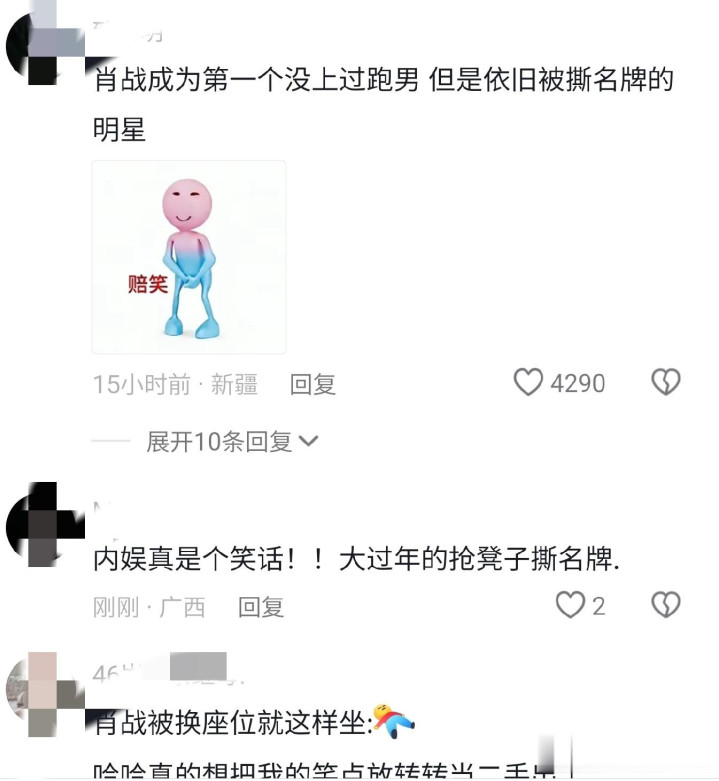Screen dimensions: 719x781
Task: Open the second commenter's dark avatar
Action: coord(46,524)
